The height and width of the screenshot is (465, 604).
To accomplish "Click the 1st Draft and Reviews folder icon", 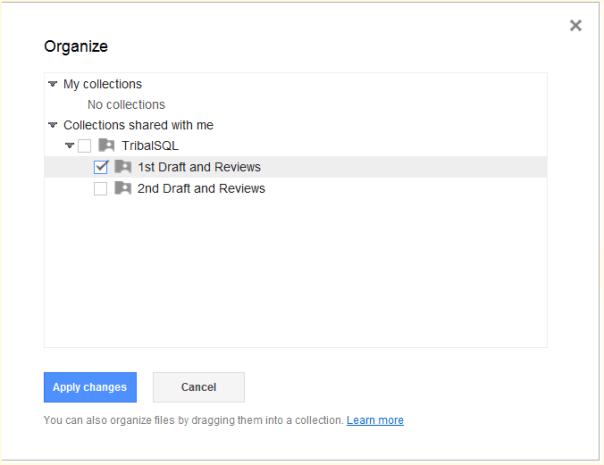I will pyautogui.click(x=123, y=167).
